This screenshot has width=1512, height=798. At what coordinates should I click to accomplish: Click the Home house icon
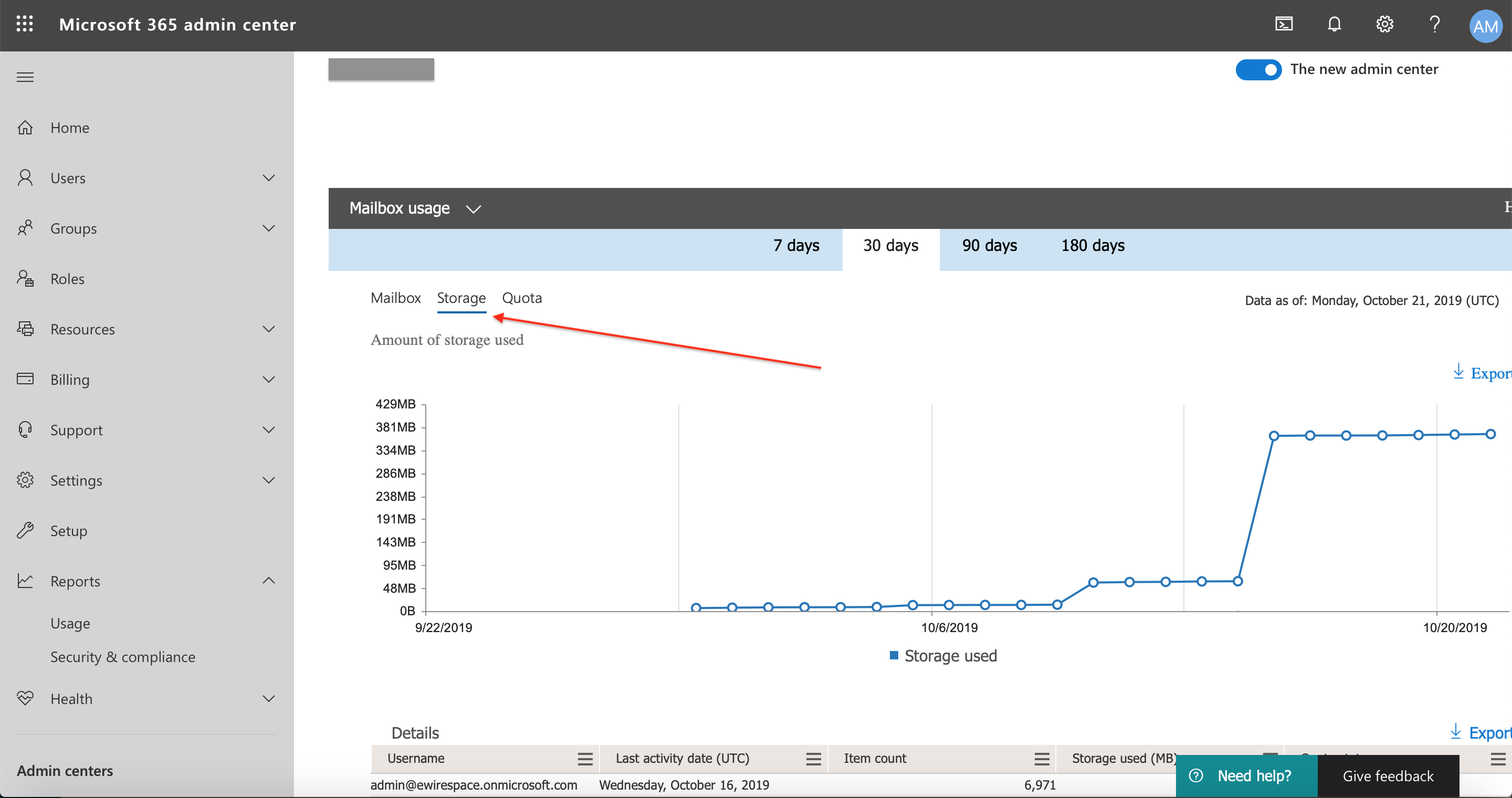tap(25, 128)
